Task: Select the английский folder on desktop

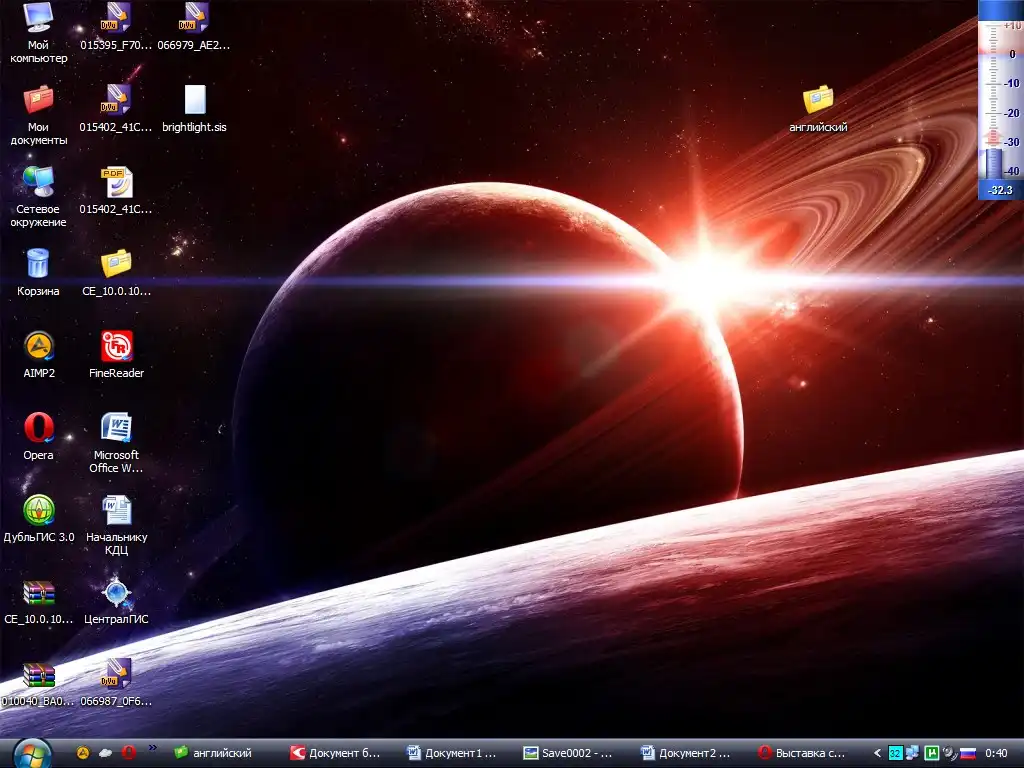Action: pos(818,100)
